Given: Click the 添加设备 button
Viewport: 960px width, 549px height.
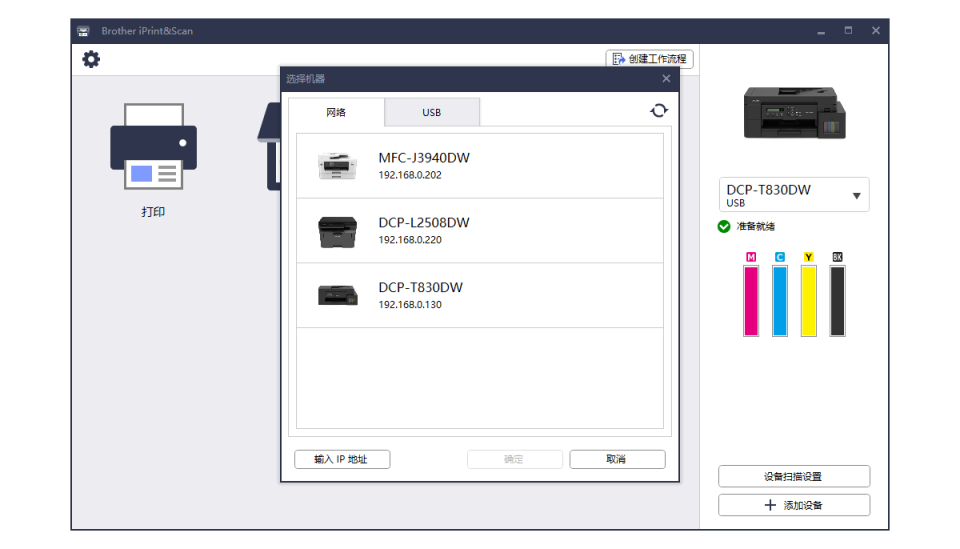Looking at the screenshot, I should (x=794, y=506).
